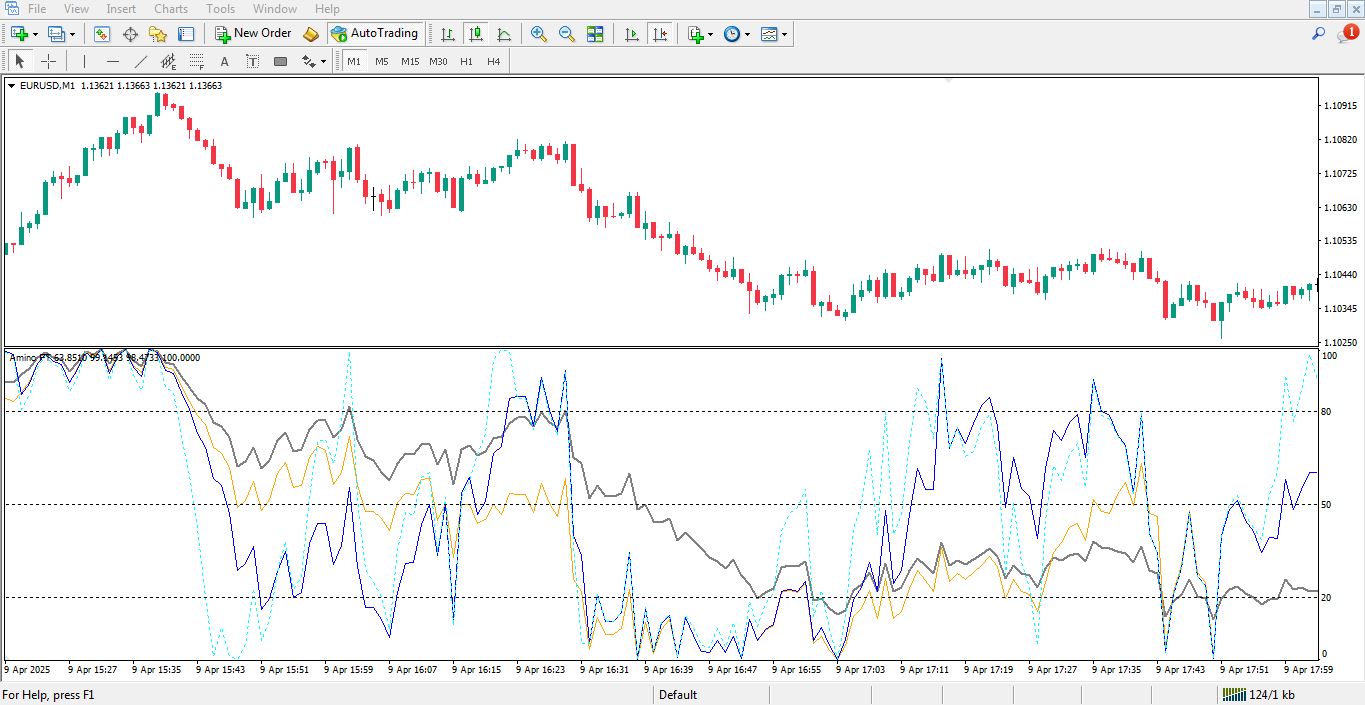Switch timeframe to H1
The image size is (1365, 705).
[466, 61]
